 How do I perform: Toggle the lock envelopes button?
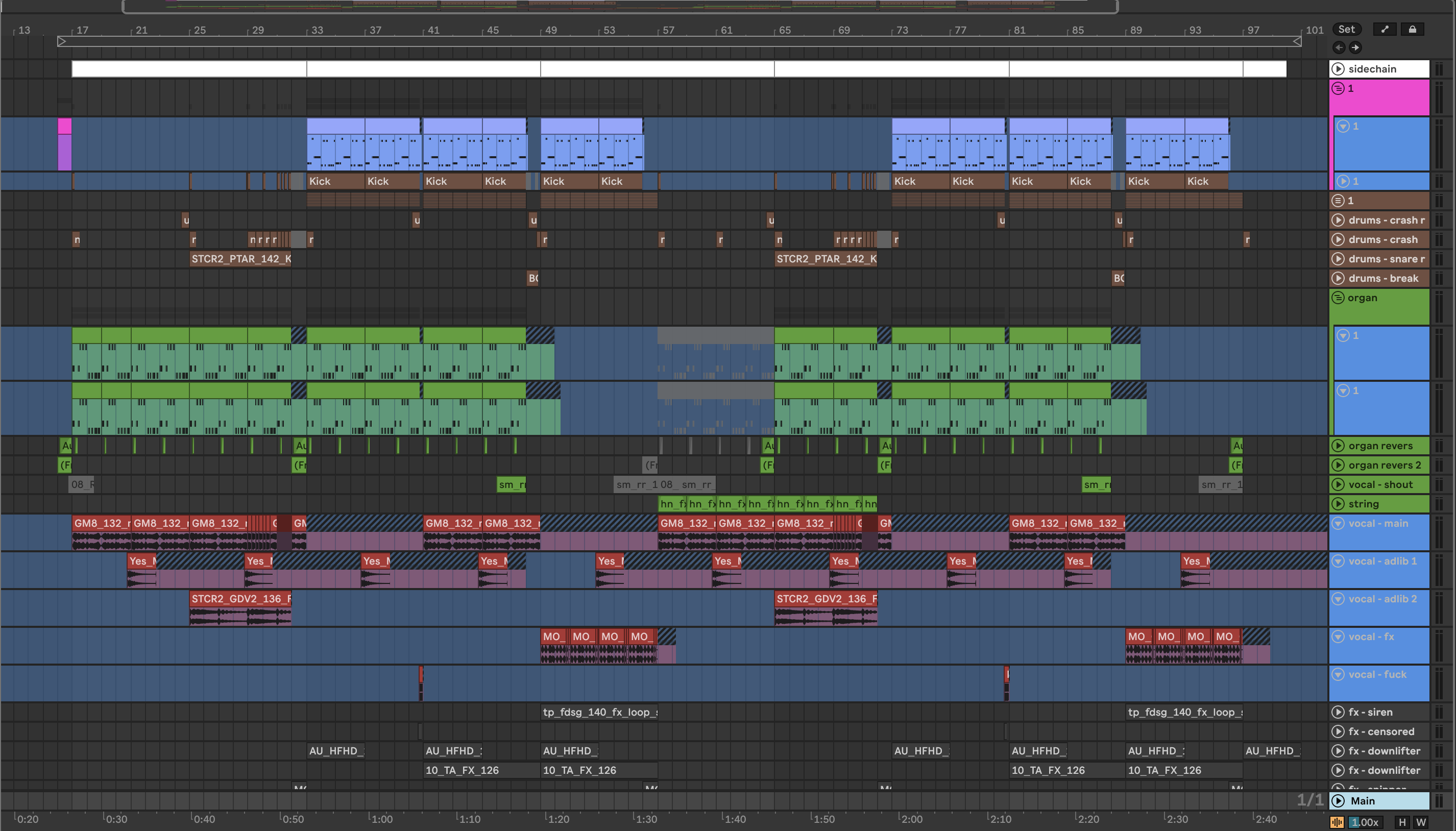point(1413,29)
